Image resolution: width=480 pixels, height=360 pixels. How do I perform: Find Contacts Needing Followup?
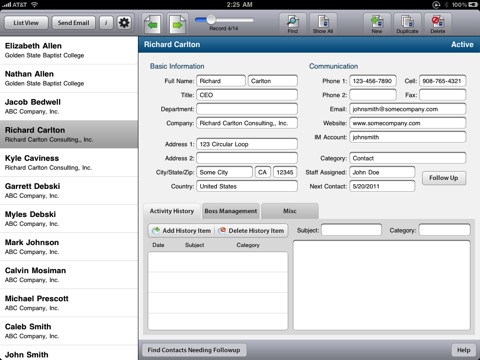(194, 350)
